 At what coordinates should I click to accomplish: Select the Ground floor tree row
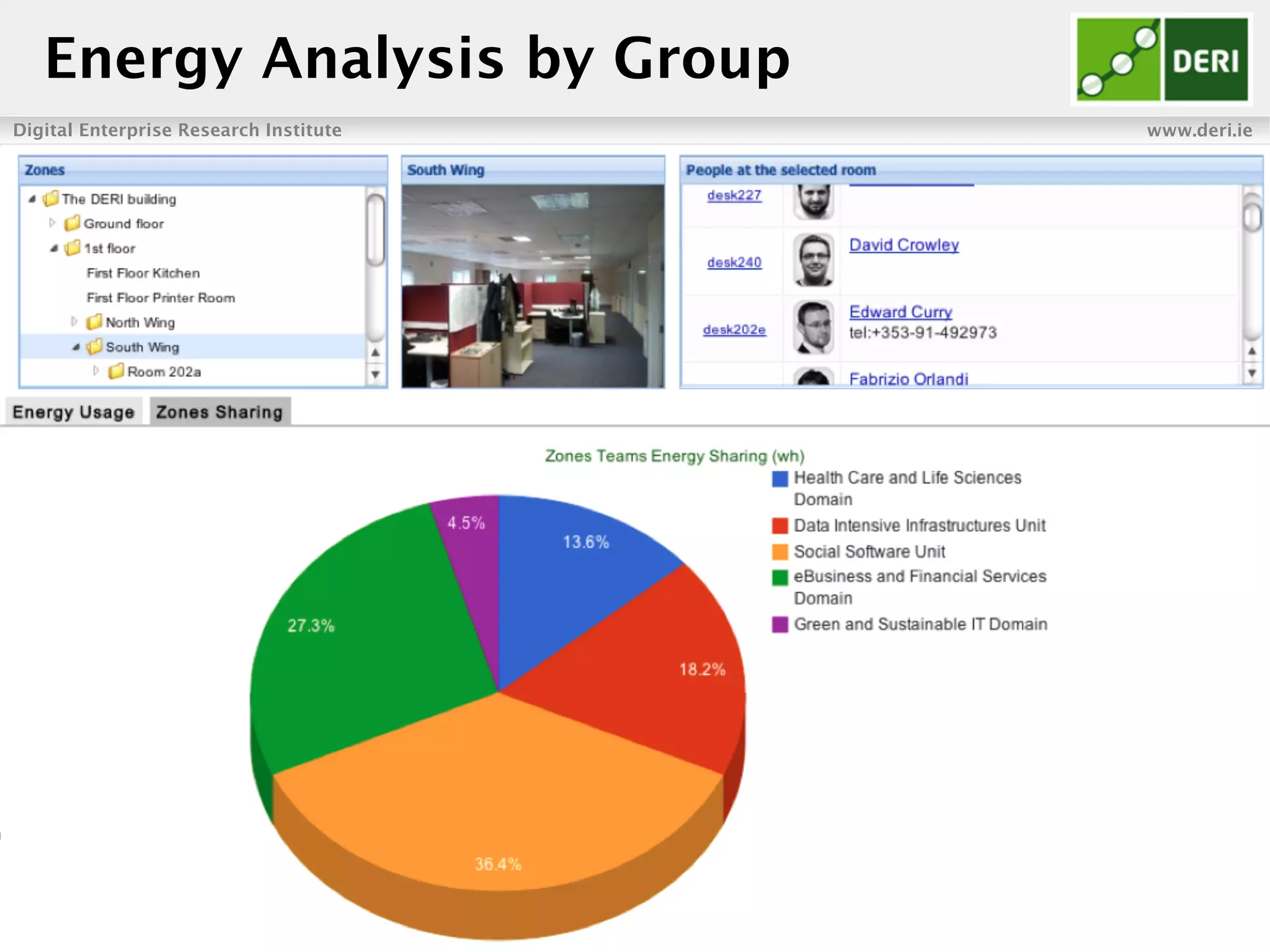pyautogui.click(x=193, y=223)
